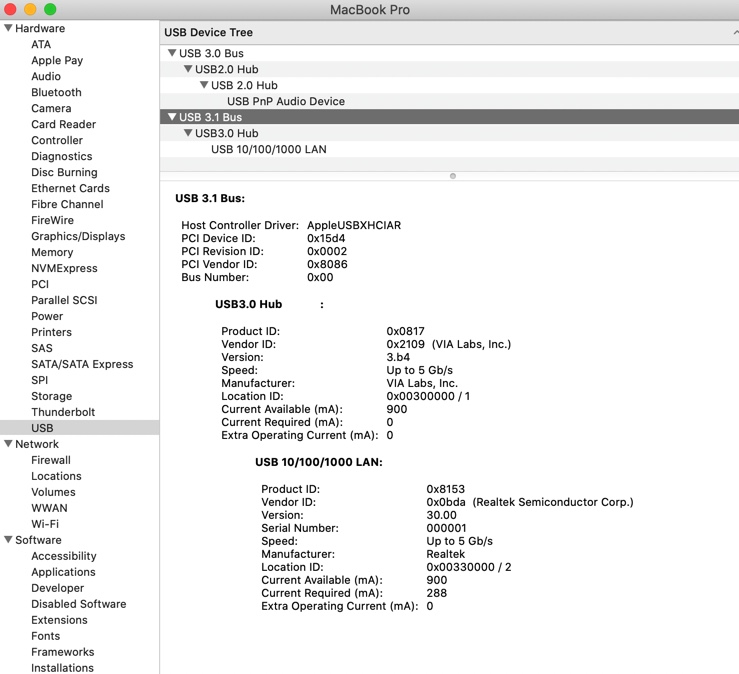The height and width of the screenshot is (674, 739).
Task: Select Disabled Software in the sidebar
Action: [x=79, y=604]
